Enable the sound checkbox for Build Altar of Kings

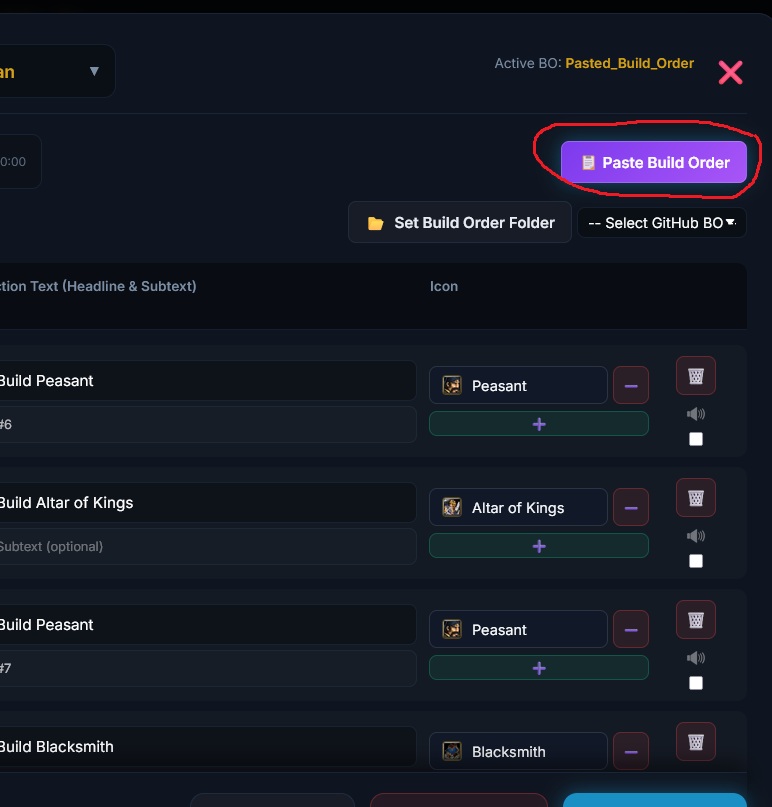click(696, 561)
